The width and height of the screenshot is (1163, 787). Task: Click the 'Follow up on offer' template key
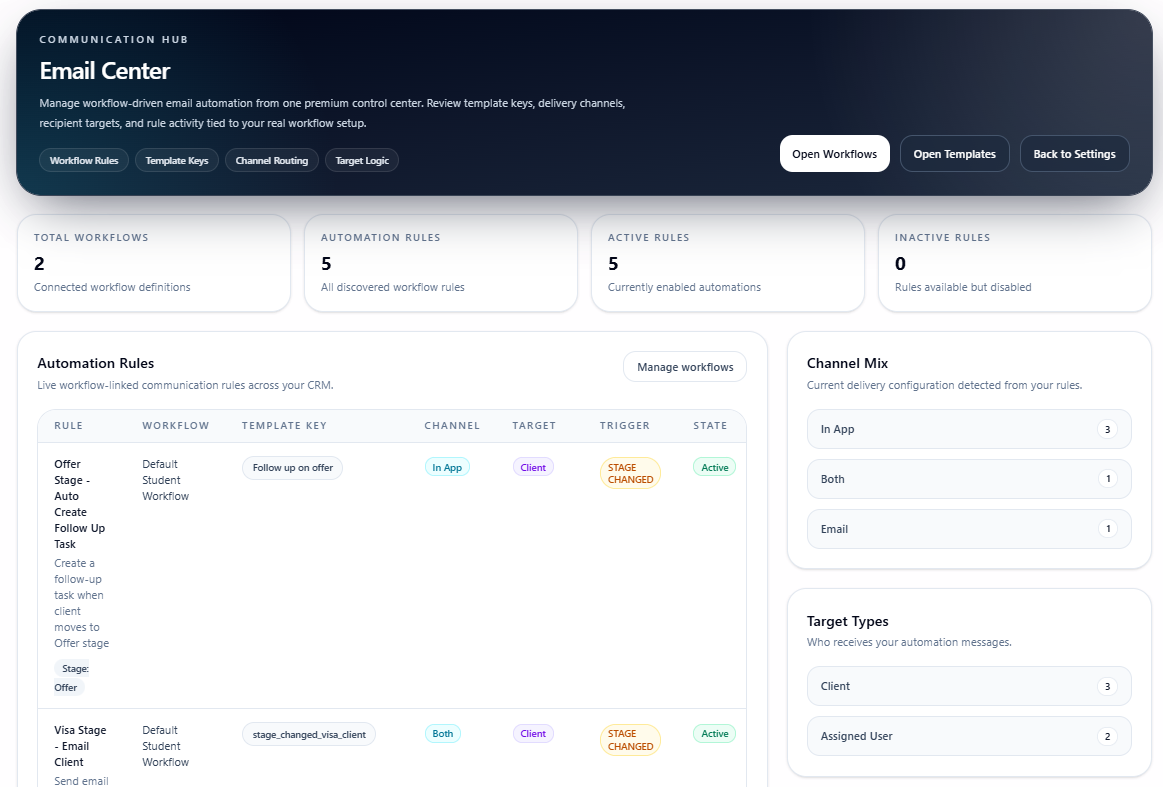tap(292, 467)
